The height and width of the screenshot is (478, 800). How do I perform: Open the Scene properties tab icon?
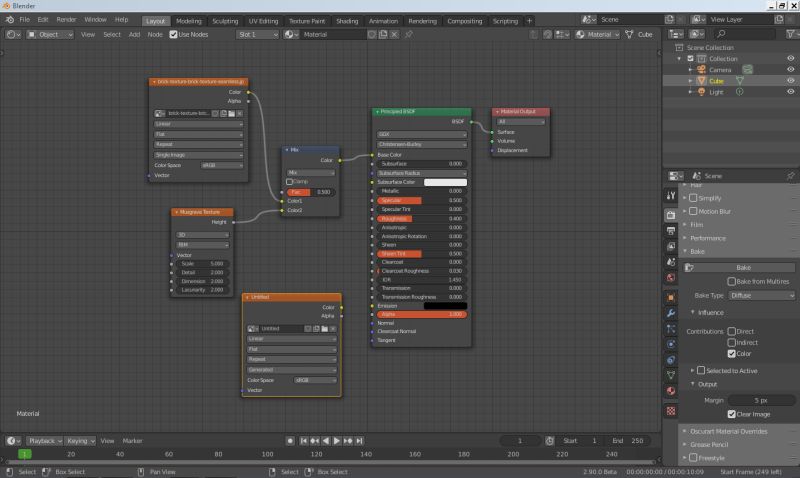pyautogui.click(x=671, y=262)
